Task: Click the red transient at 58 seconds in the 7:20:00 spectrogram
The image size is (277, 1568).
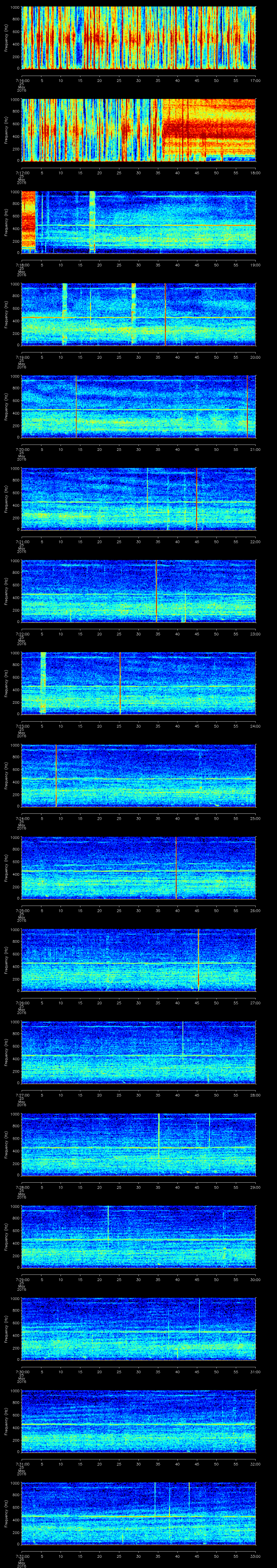Action: (x=248, y=406)
